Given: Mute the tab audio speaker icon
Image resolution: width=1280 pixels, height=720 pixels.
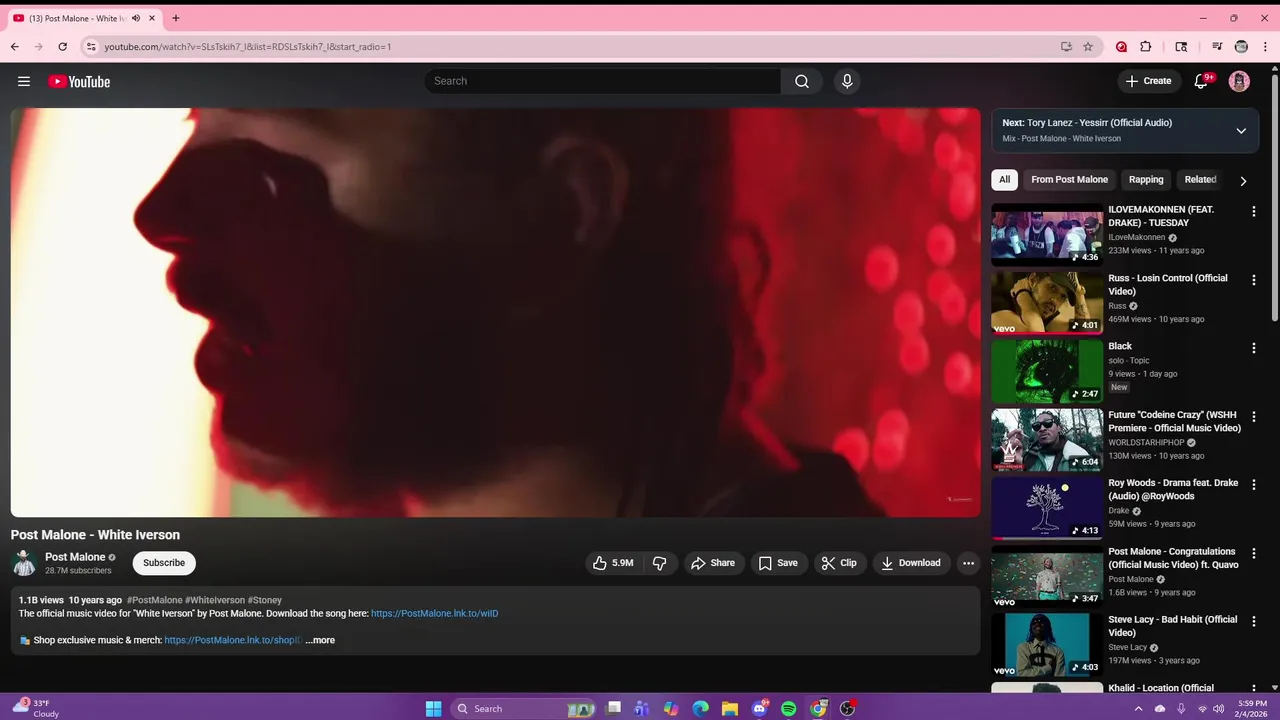Looking at the screenshot, I should pyautogui.click(x=136, y=18).
